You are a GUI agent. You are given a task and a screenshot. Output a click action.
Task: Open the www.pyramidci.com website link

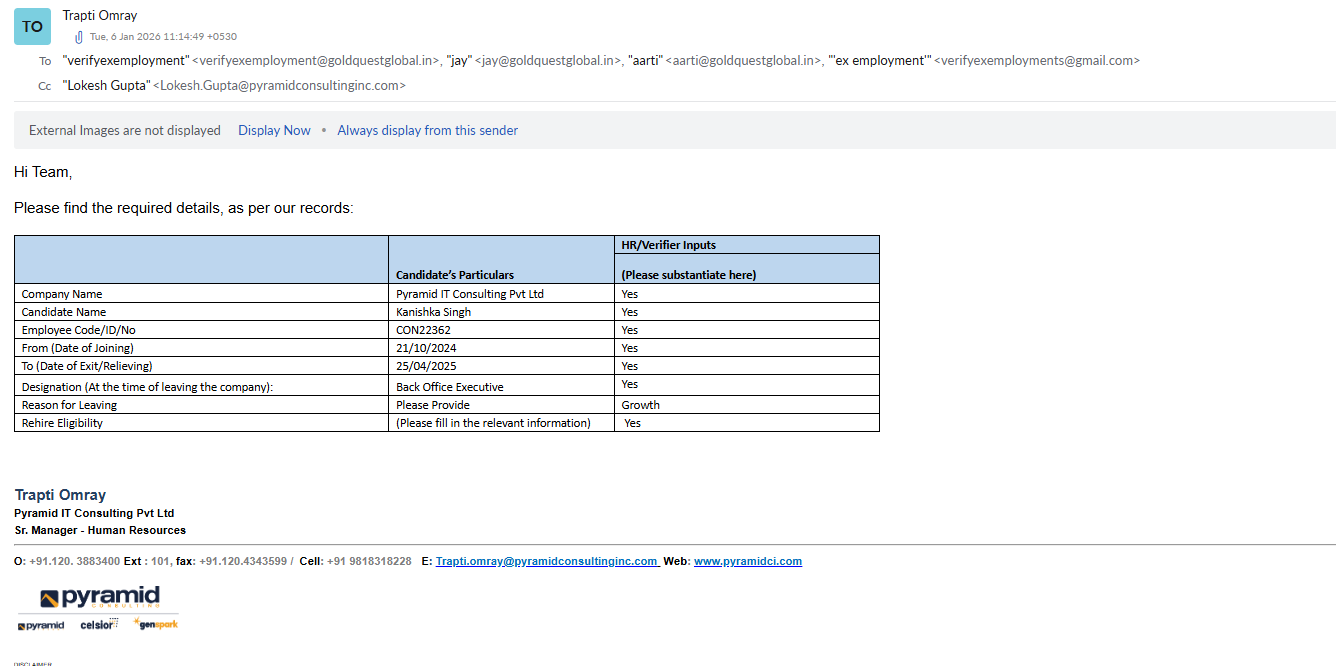point(747,561)
